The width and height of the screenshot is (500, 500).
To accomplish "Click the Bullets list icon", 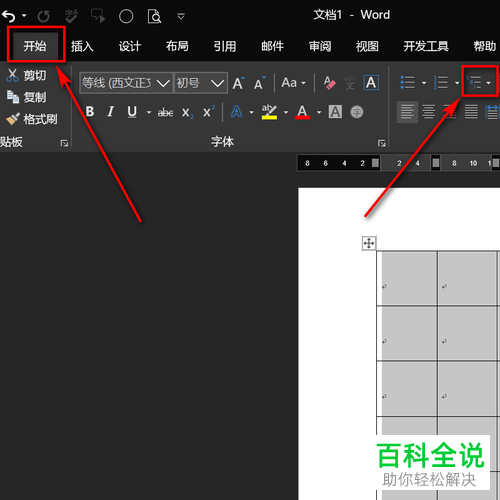I will [407, 82].
